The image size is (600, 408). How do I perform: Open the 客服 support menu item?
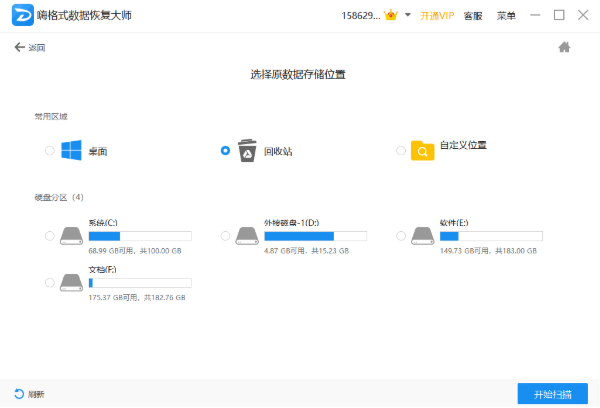pos(473,16)
